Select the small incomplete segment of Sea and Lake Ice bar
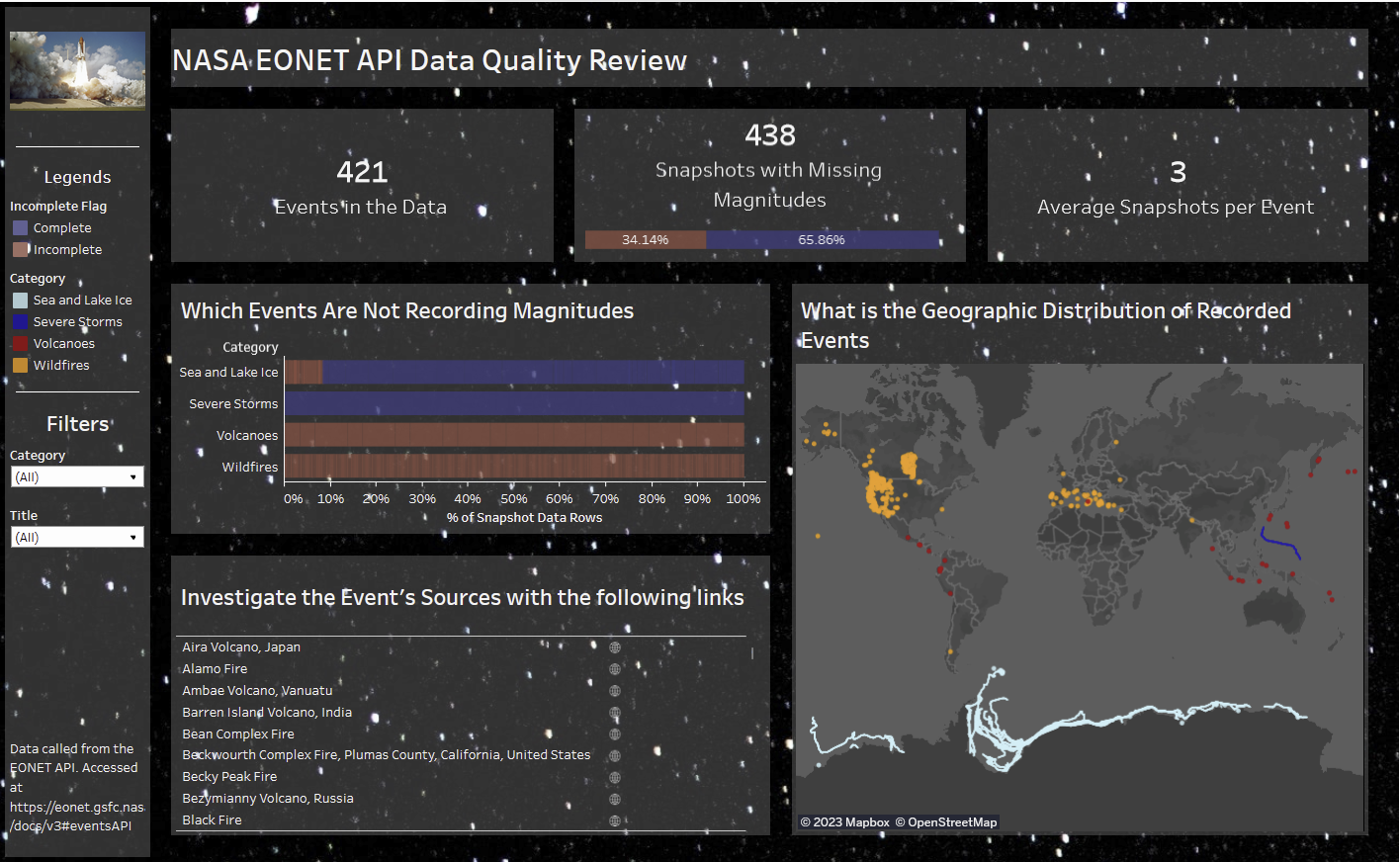1400x862 pixels. [304, 373]
